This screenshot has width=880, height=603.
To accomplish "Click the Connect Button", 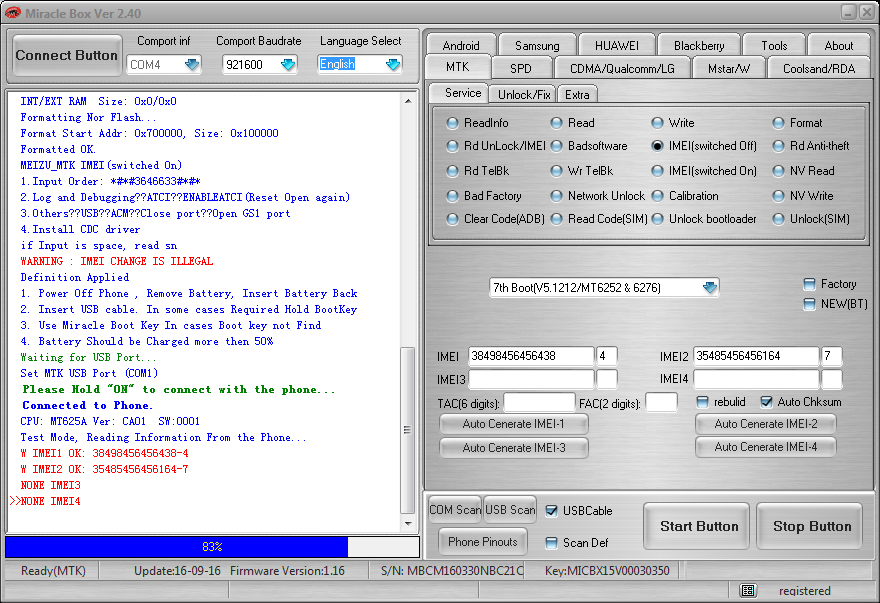I will (x=67, y=55).
